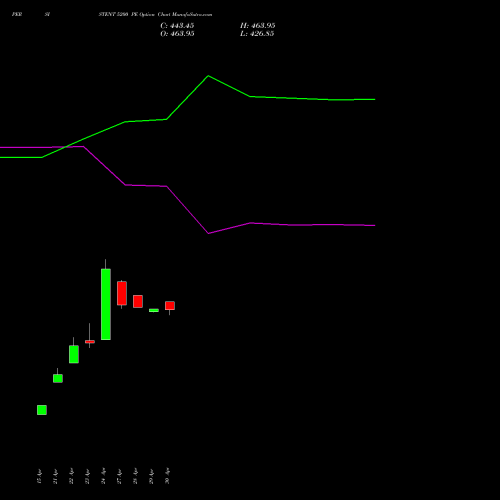
Task: Click the 27 Apr date label
Action: (x=119, y=476)
